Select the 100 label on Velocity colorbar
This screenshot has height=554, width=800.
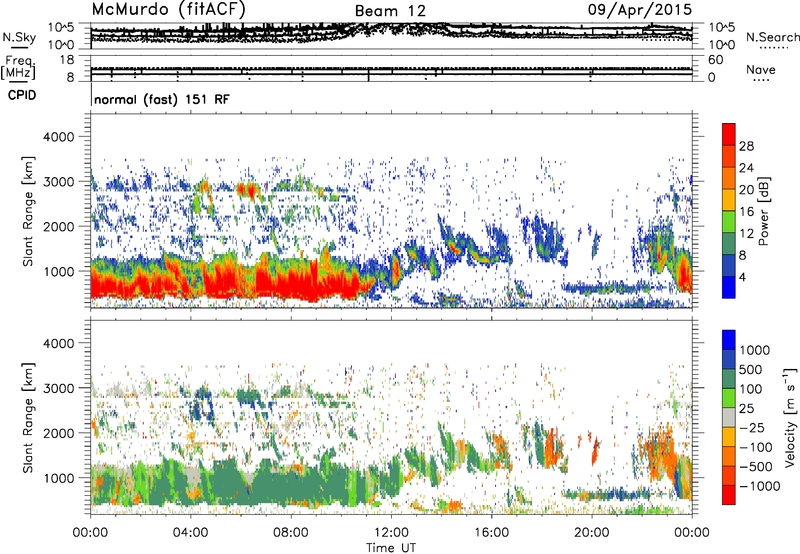(x=749, y=389)
